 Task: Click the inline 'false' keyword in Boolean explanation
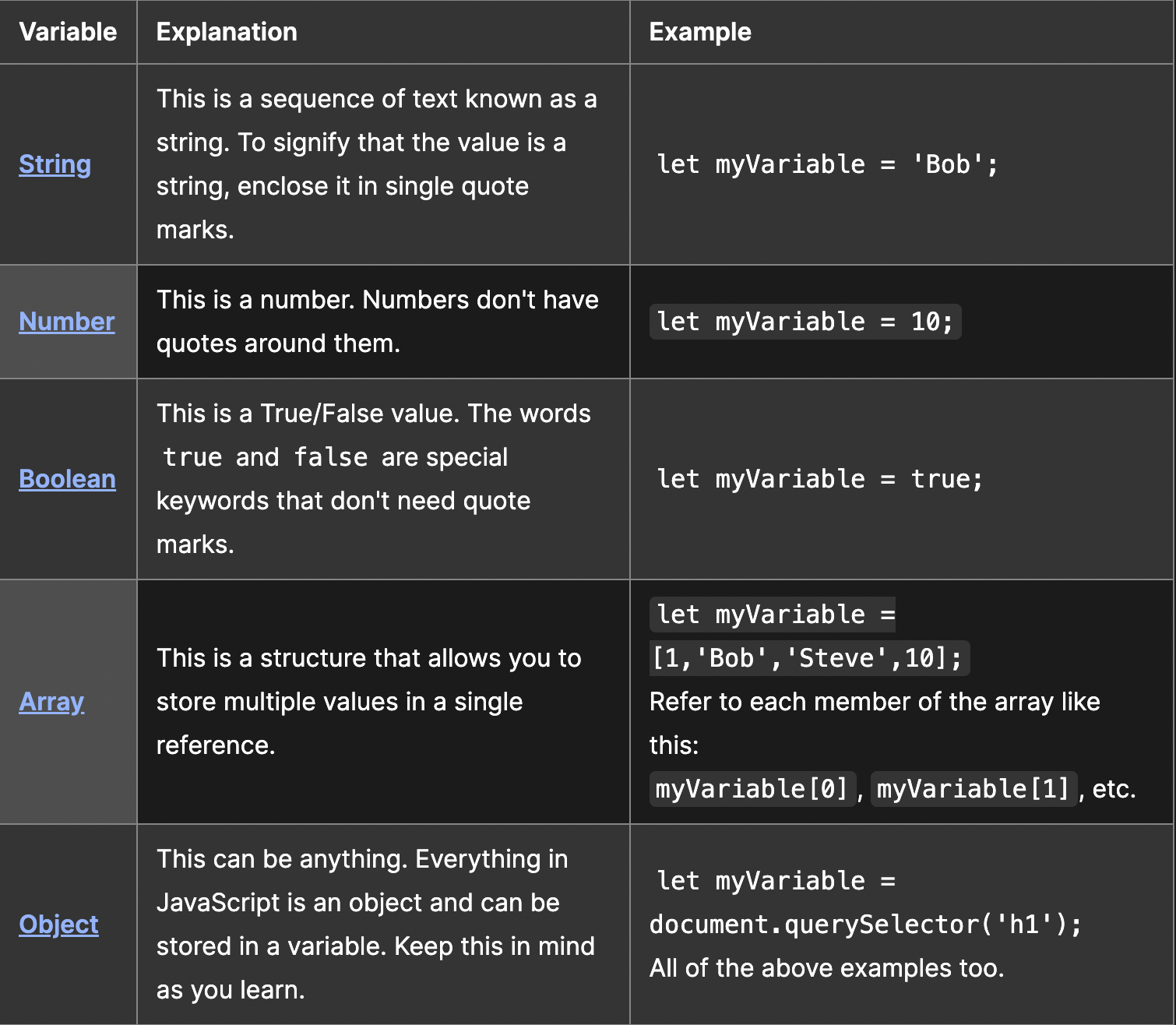tap(331, 457)
